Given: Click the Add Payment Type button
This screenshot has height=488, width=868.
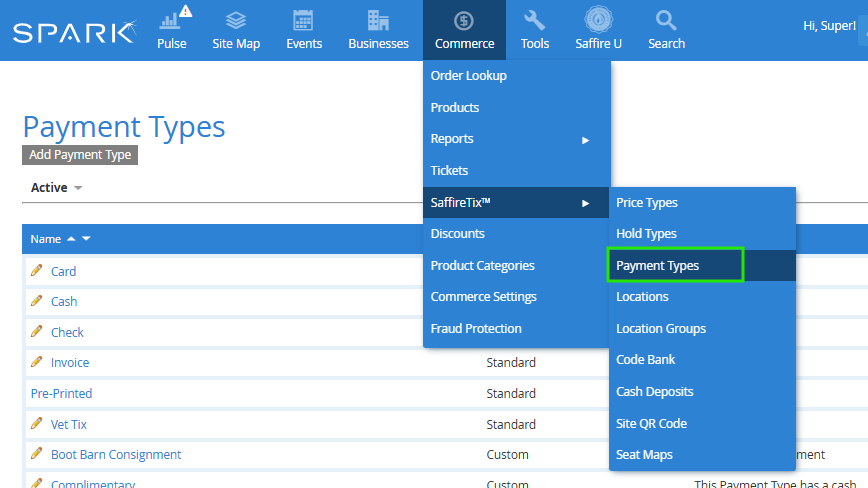Looking at the screenshot, I should [80, 155].
